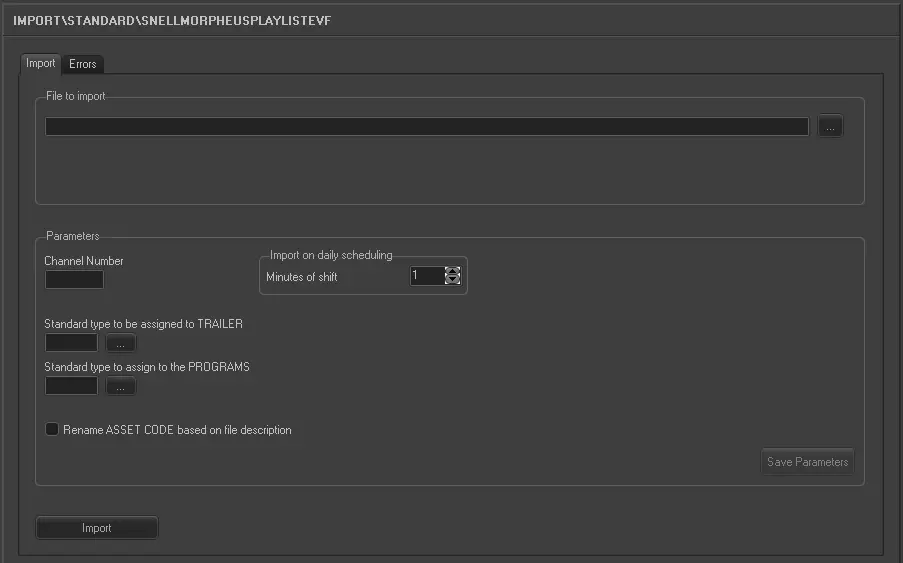Select the Import tab

point(41,63)
